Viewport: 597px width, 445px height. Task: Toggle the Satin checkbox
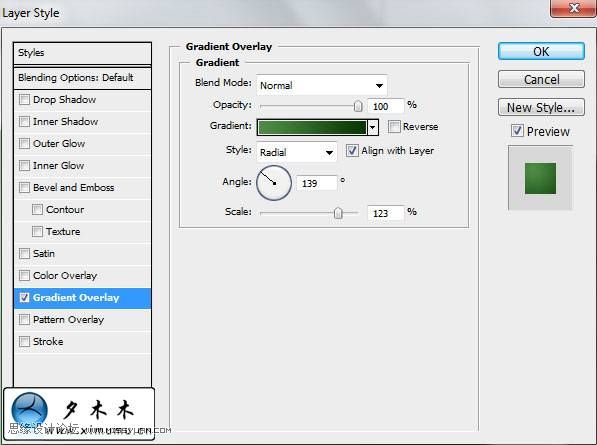click(24, 254)
